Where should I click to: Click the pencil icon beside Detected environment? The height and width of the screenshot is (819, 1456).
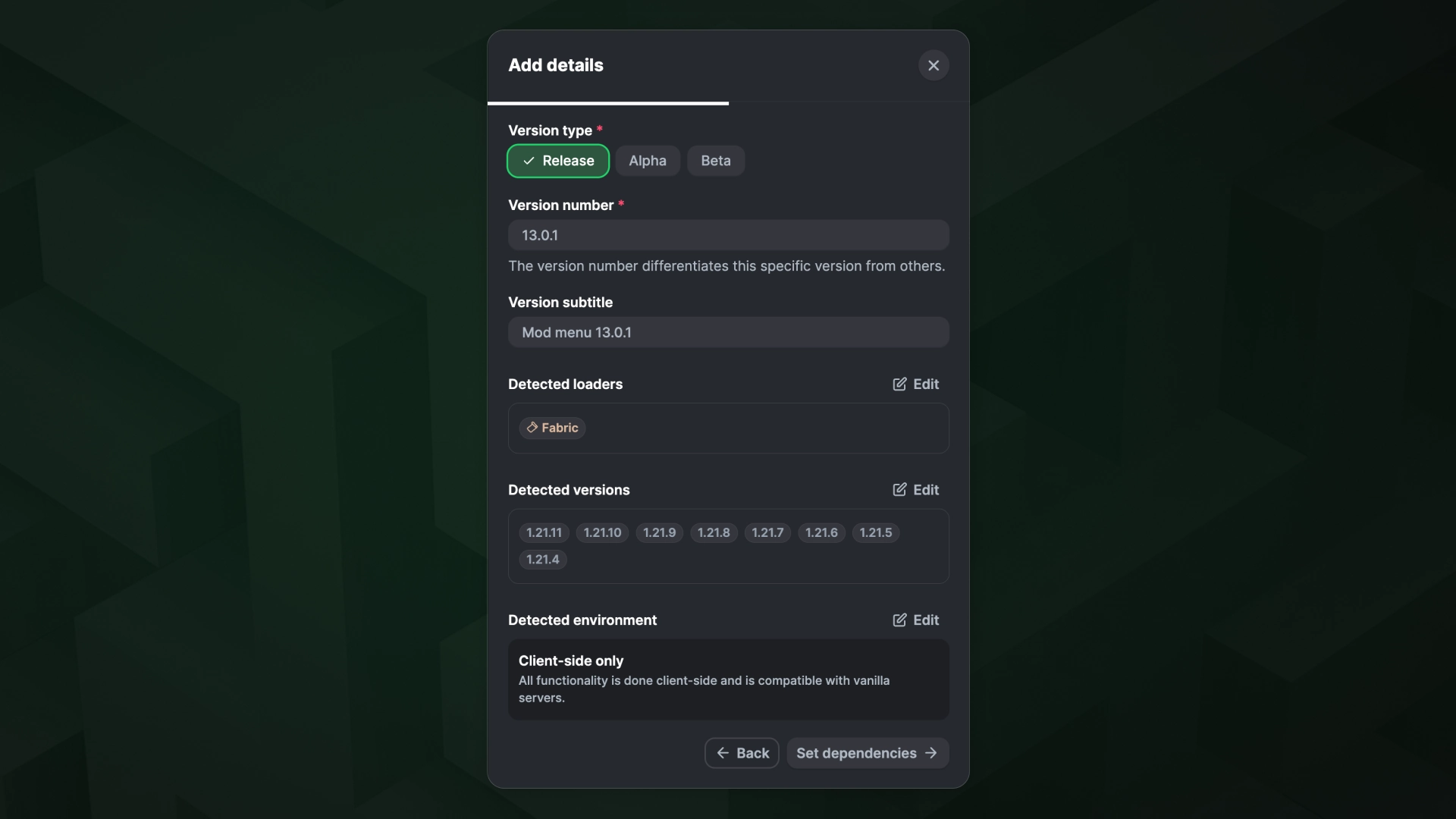click(x=899, y=620)
